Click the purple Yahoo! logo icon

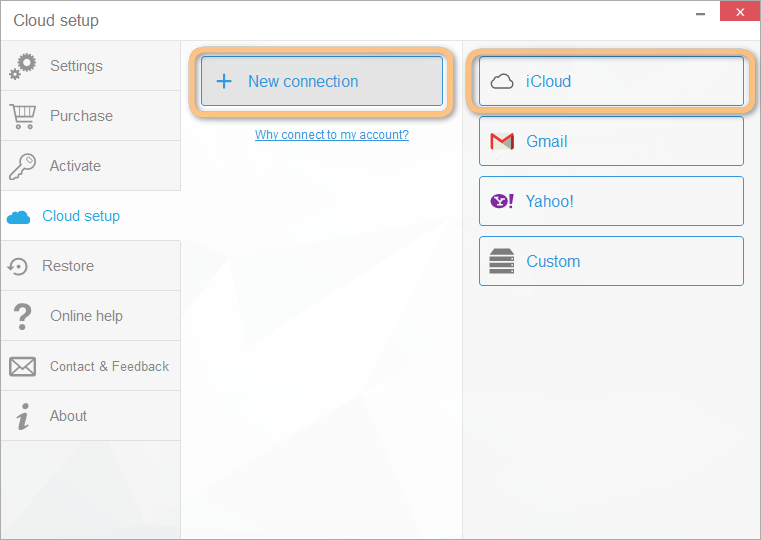pos(501,202)
